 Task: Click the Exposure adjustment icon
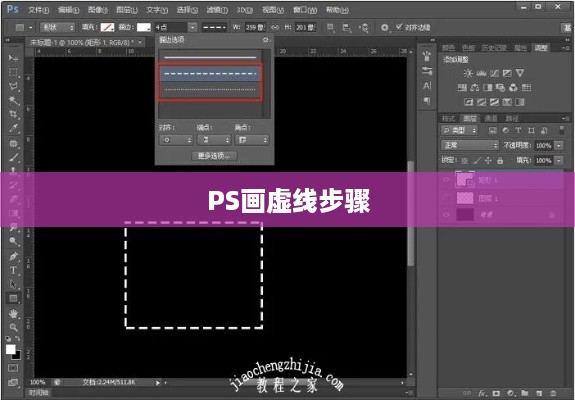coord(507,73)
